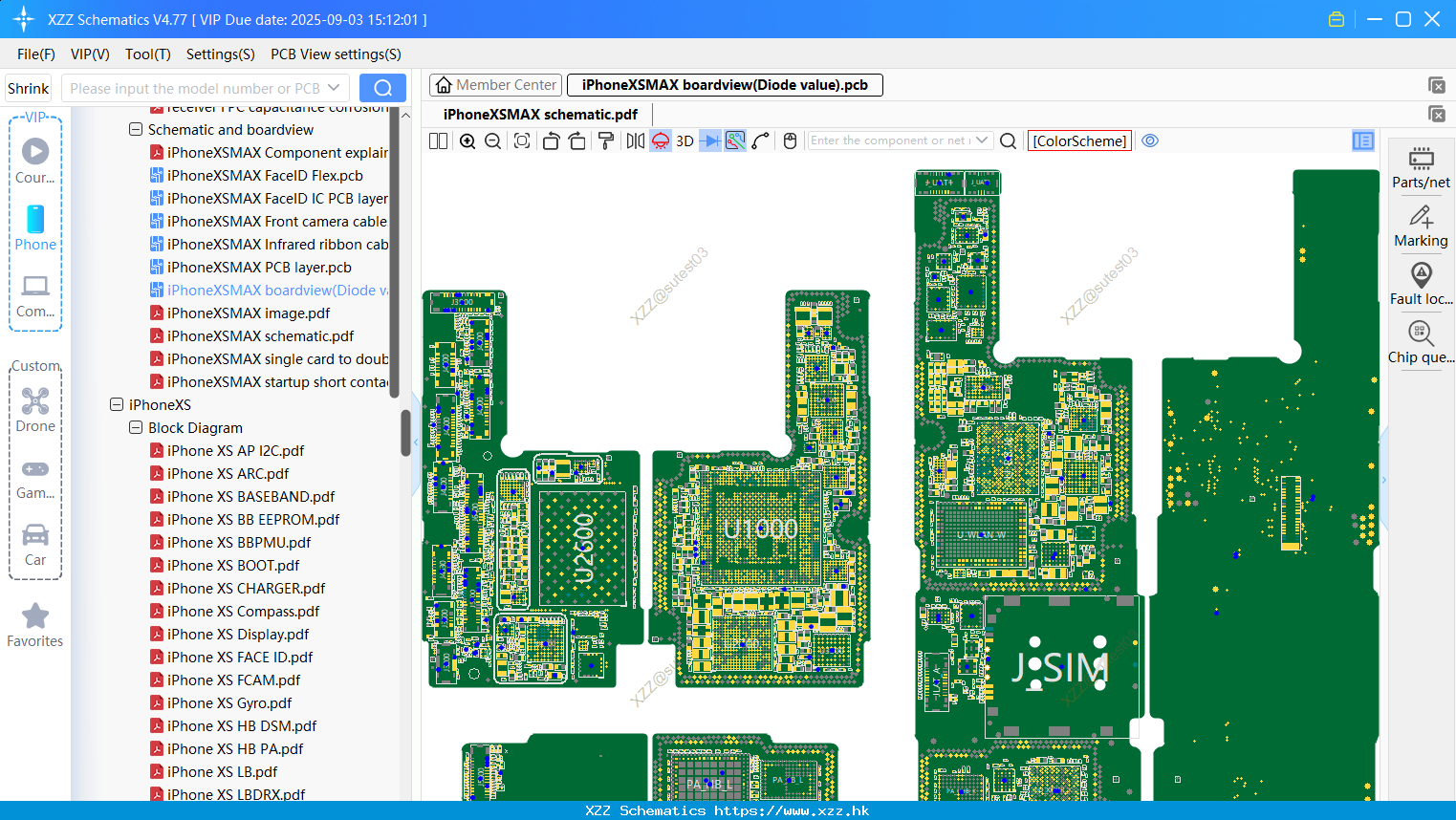Switch to 3D view
1456x820 pixels.
pos(685,140)
